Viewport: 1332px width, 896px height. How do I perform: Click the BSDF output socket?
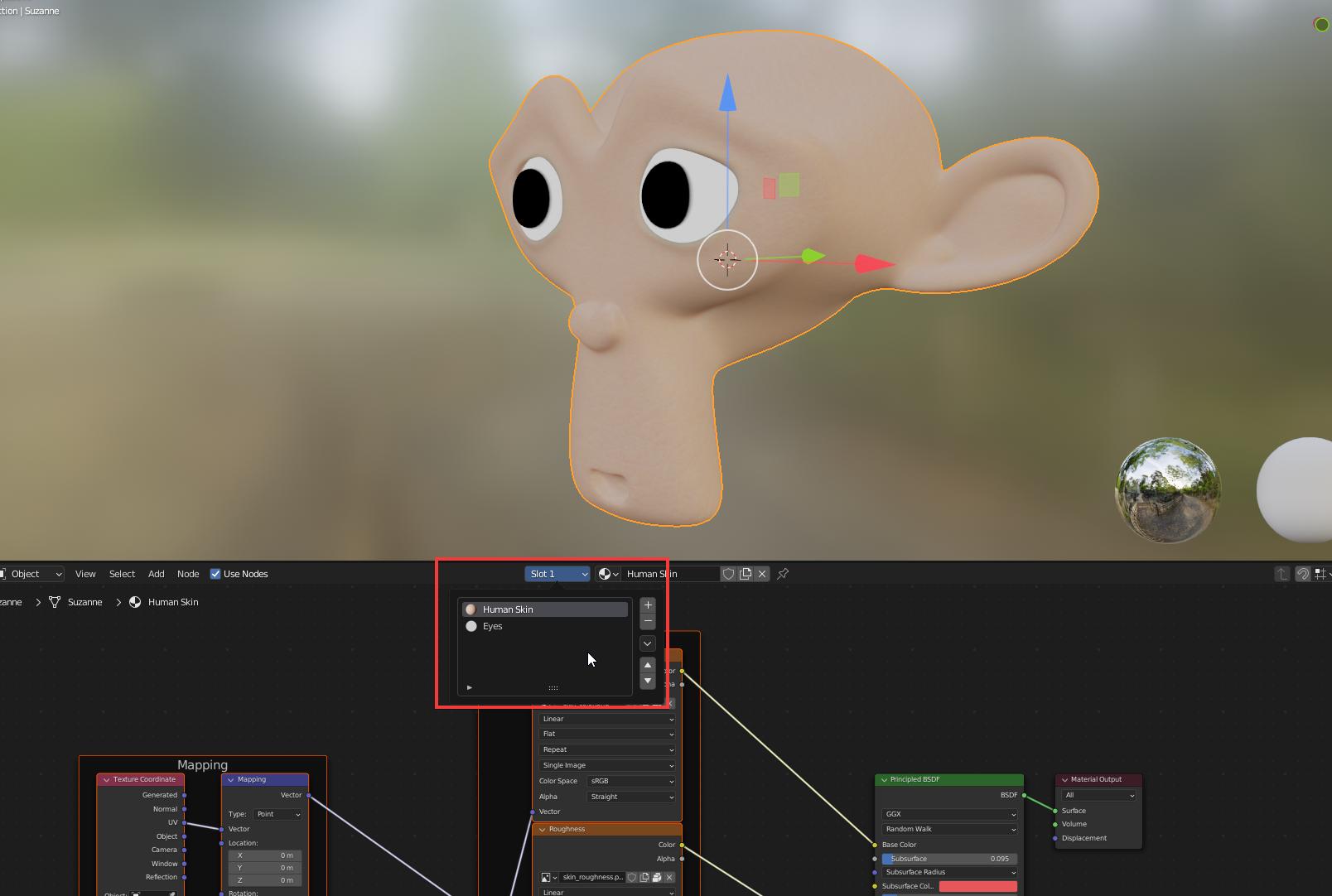pyautogui.click(x=1024, y=795)
